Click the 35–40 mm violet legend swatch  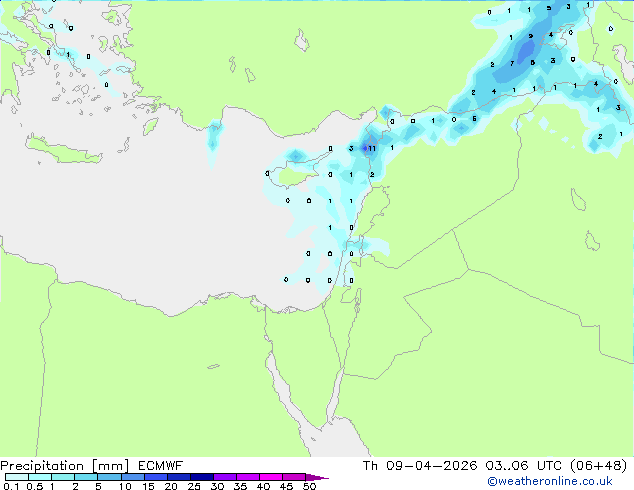coord(247,477)
